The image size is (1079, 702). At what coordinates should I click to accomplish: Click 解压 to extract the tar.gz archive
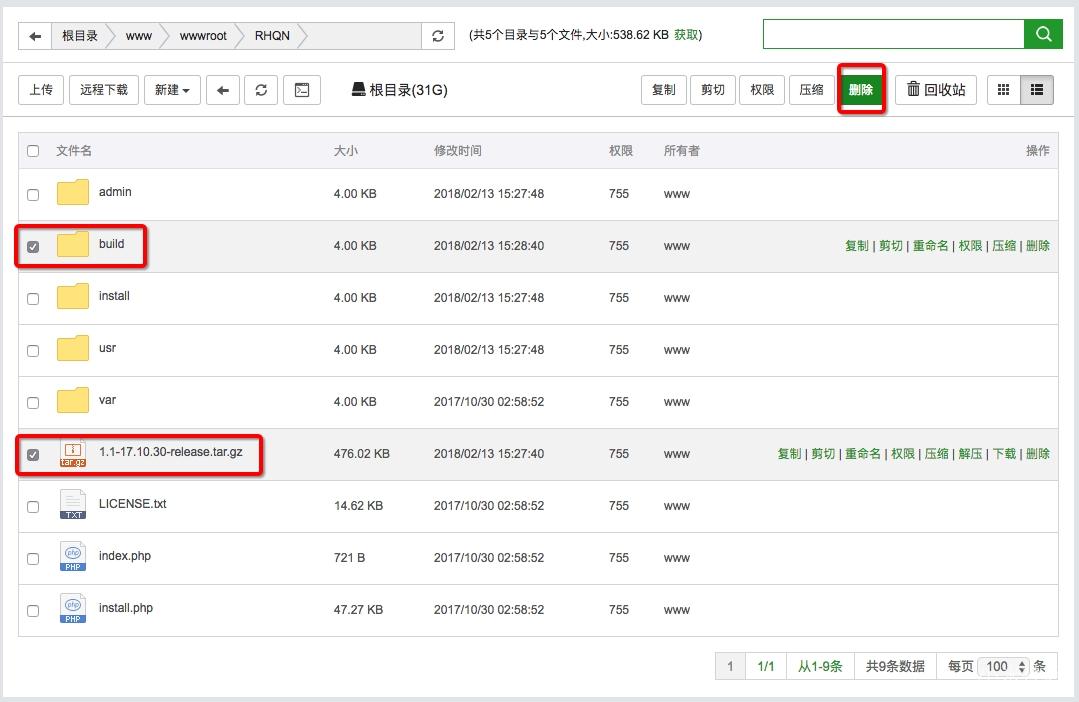pos(970,453)
